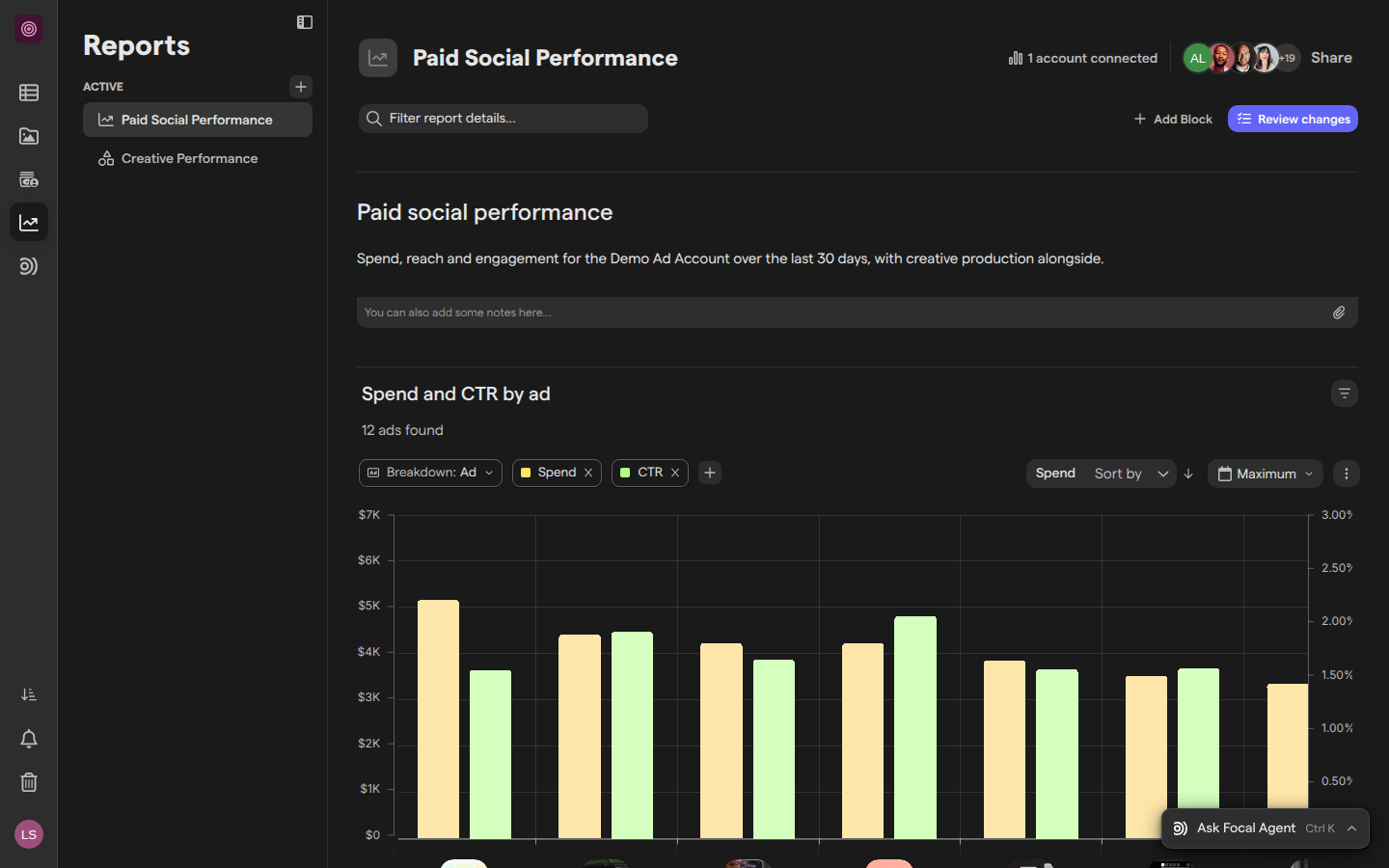Viewport: 1389px width, 868px height.
Task: Open the Spend Sort by dropdown
Action: pos(1102,474)
